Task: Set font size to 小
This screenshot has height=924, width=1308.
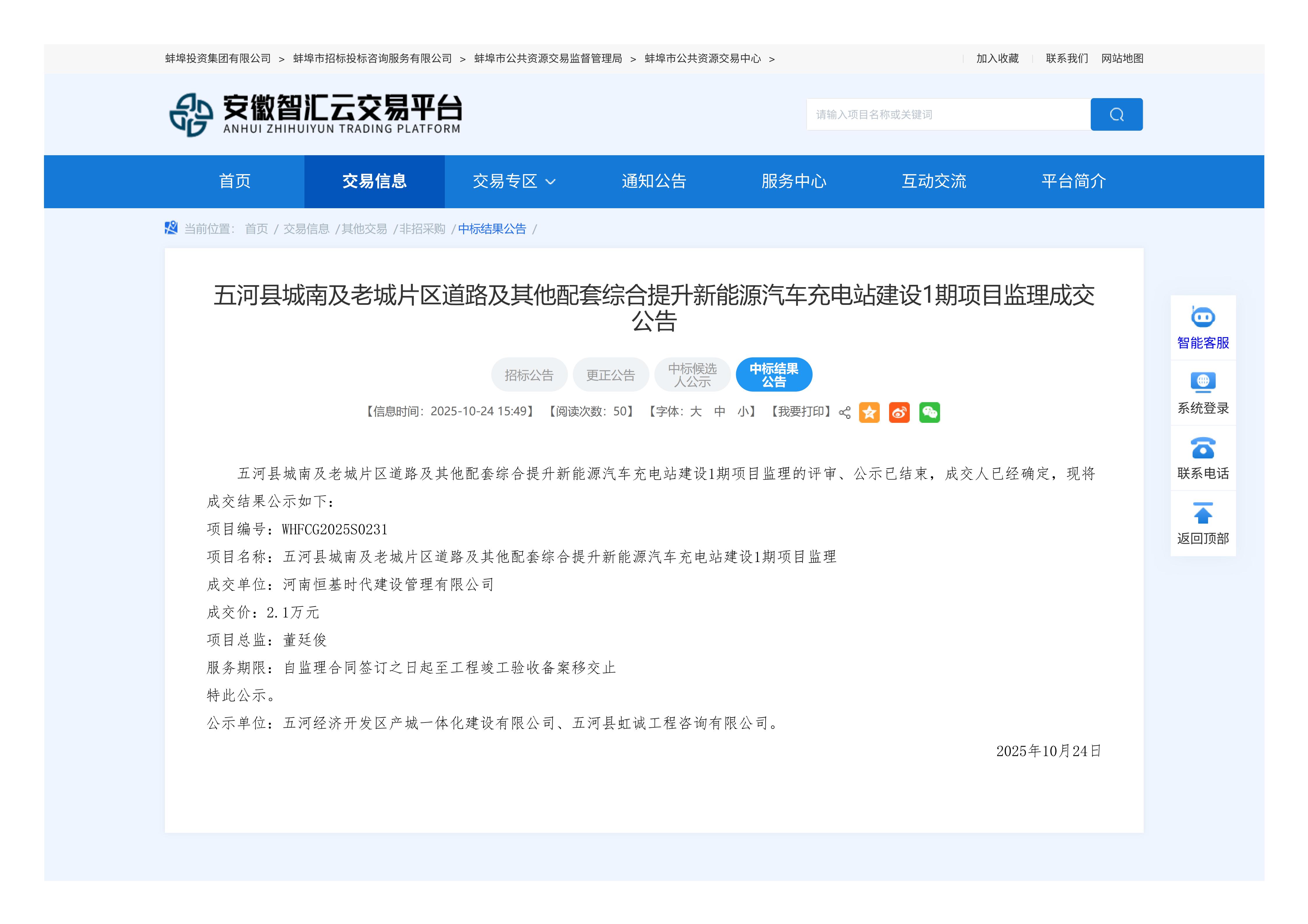Action: (x=743, y=411)
